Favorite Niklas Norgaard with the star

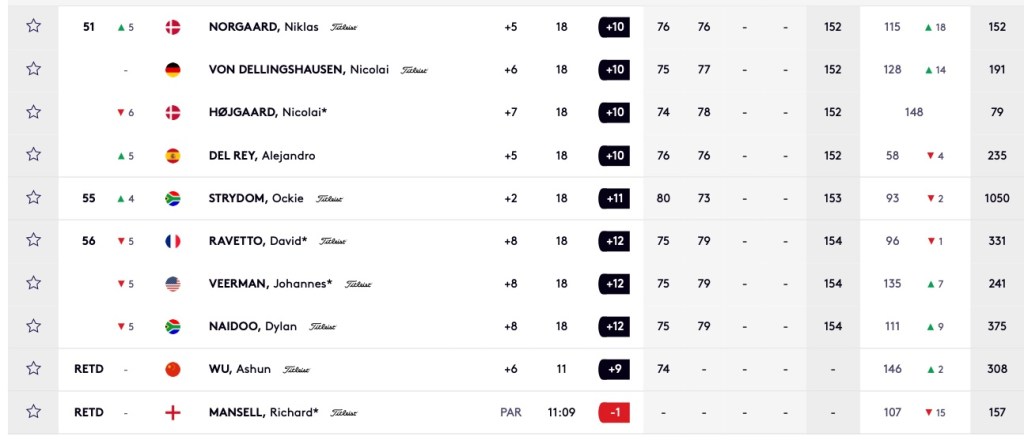pos(34,26)
